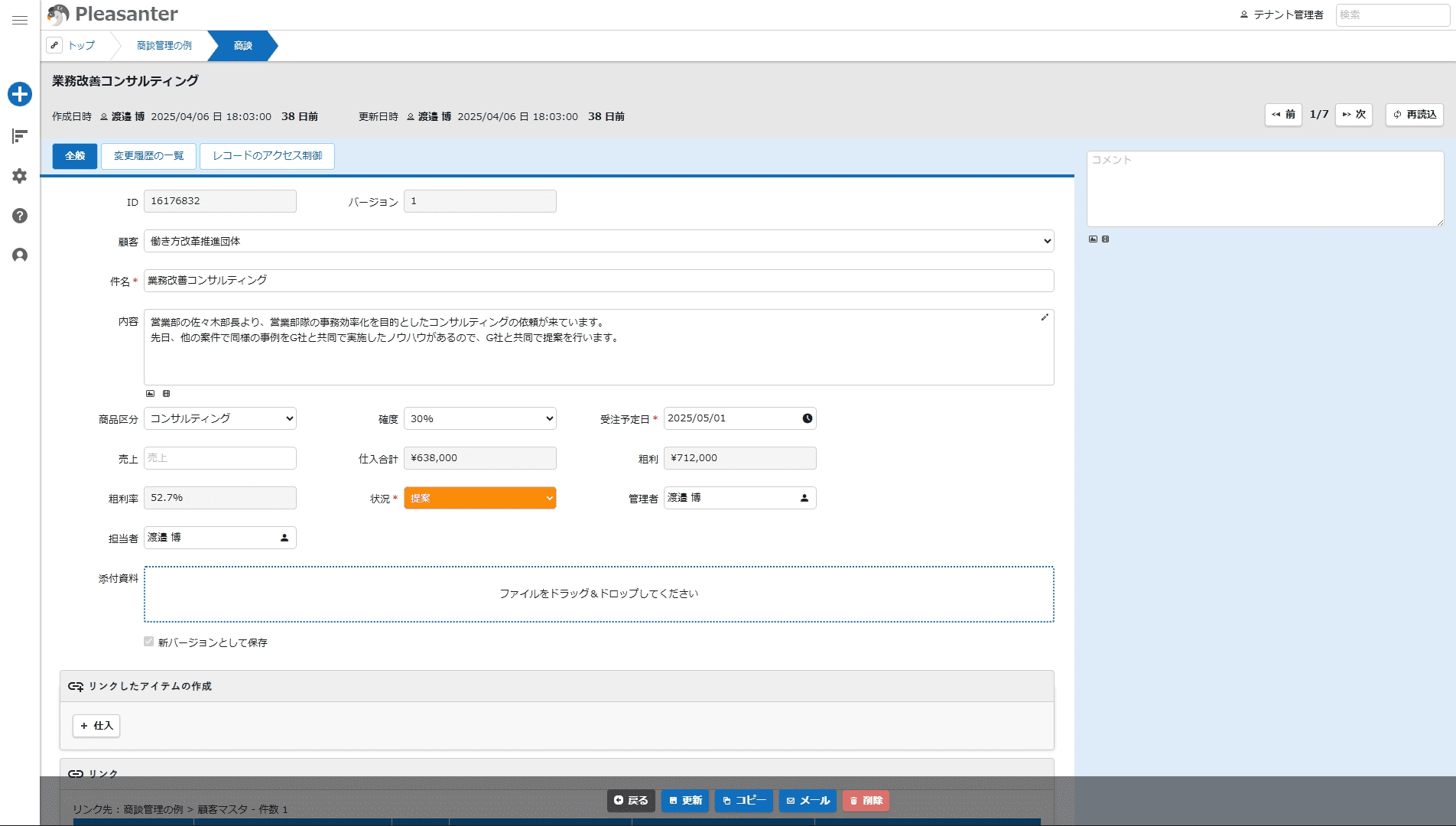
Task: Click the blue plus create-new icon
Action: [20, 94]
